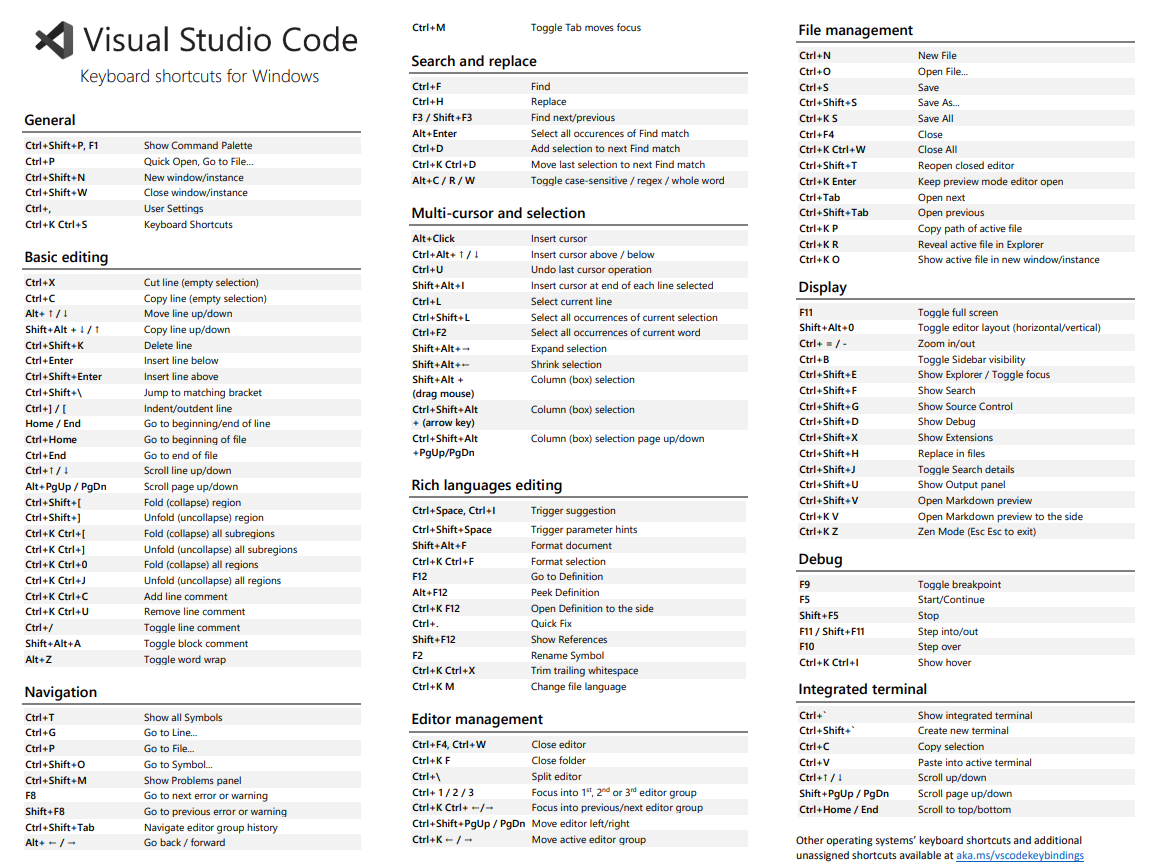Click 'Zen Mode (Esc Esc to exit)'
The image size is (1157, 864).
[976, 531]
